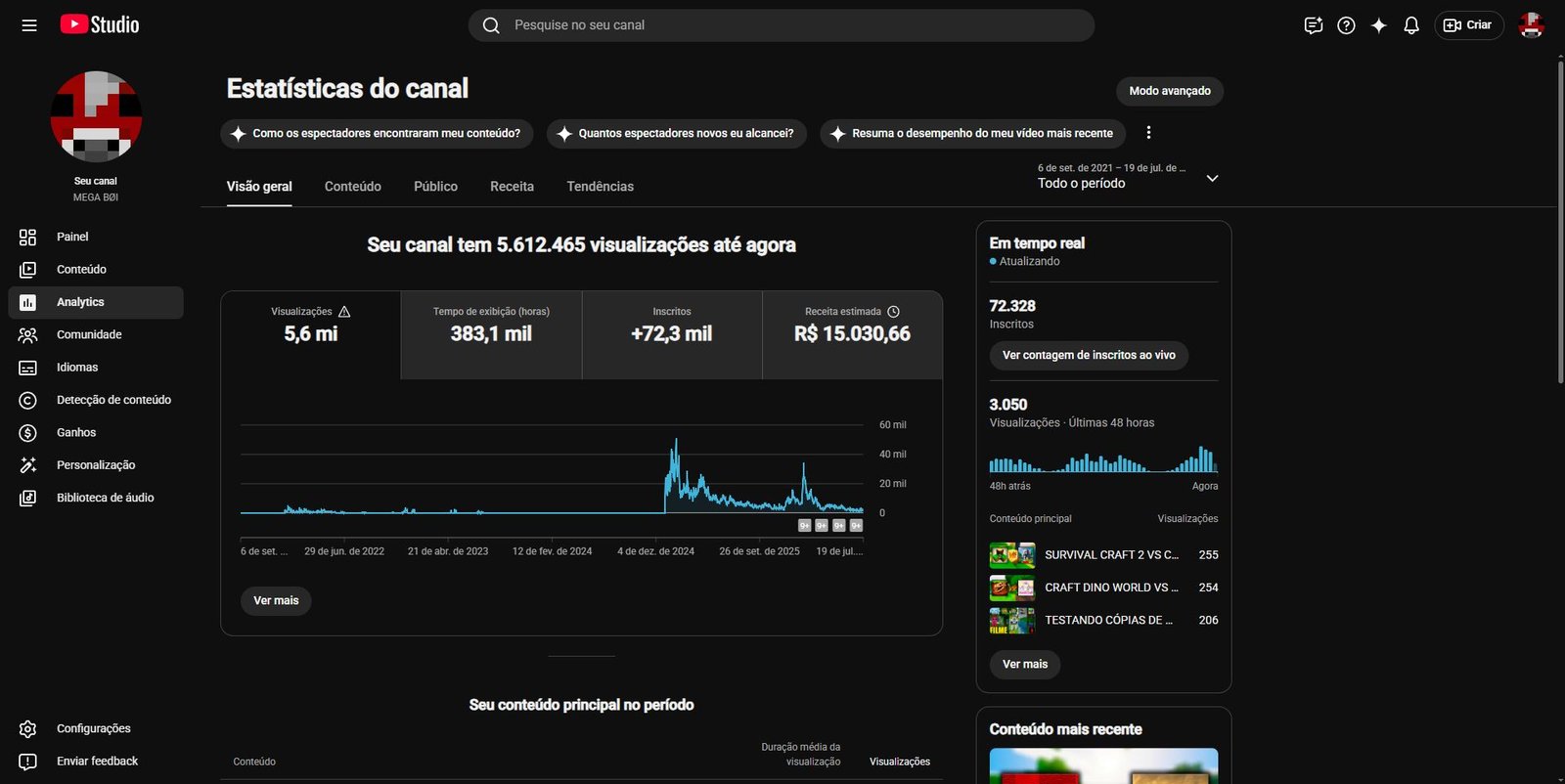Click Quantos espectadores novos eu alcancei
Image resolution: width=1565 pixels, height=784 pixels.
tap(676, 133)
